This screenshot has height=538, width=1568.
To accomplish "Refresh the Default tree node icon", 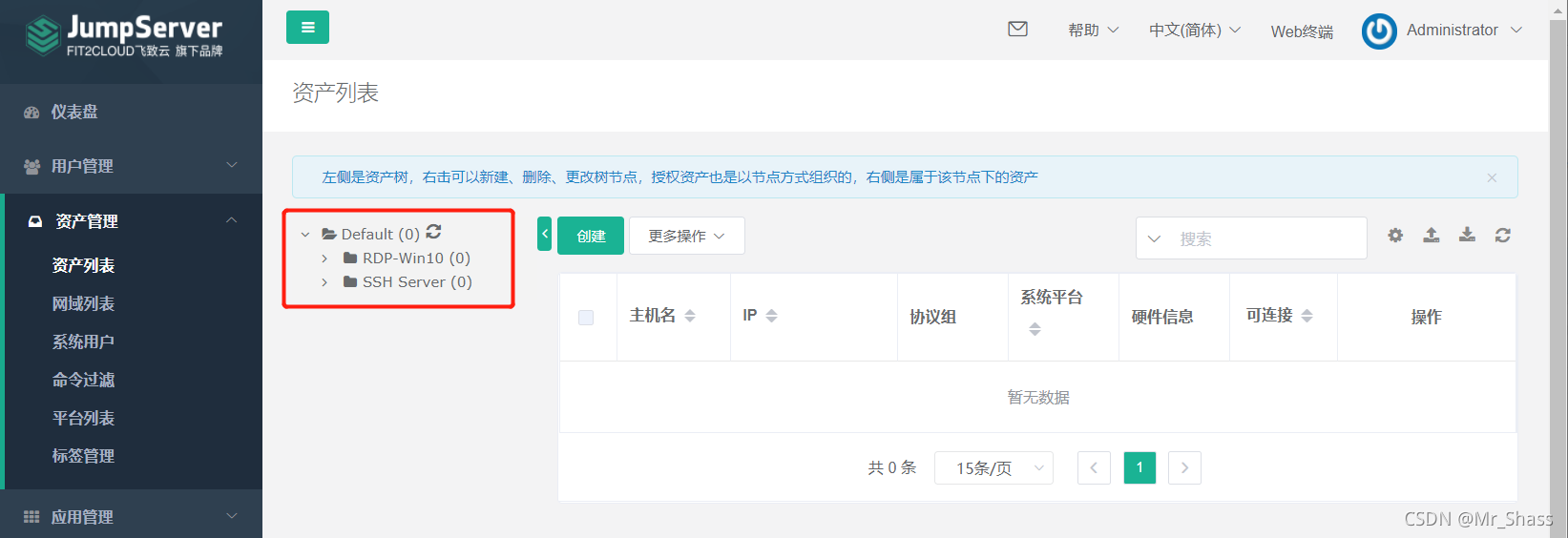I will tap(433, 232).
